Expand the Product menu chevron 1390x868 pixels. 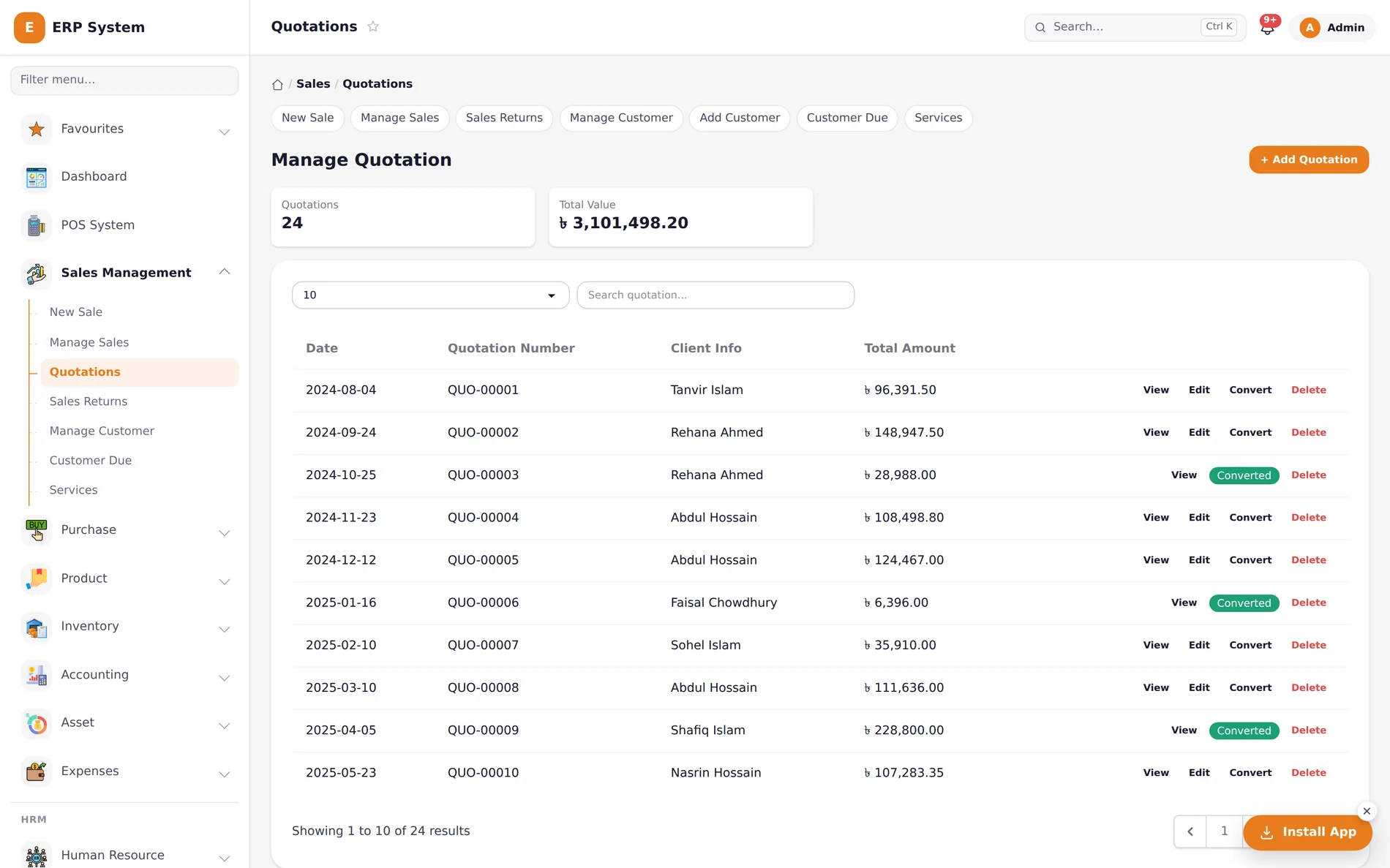pyautogui.click(x=225, y=581)
